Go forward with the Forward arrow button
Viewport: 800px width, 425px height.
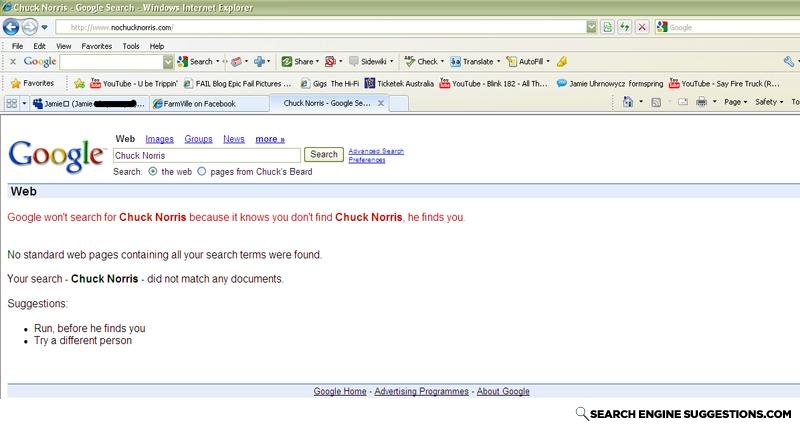click(x=30, y=27)
